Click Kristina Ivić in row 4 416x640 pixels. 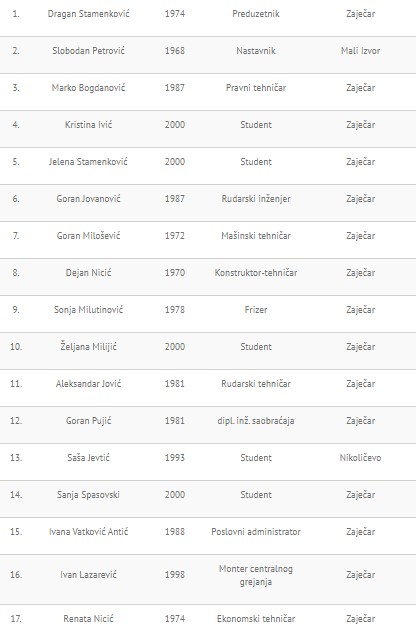click(88, 124)
